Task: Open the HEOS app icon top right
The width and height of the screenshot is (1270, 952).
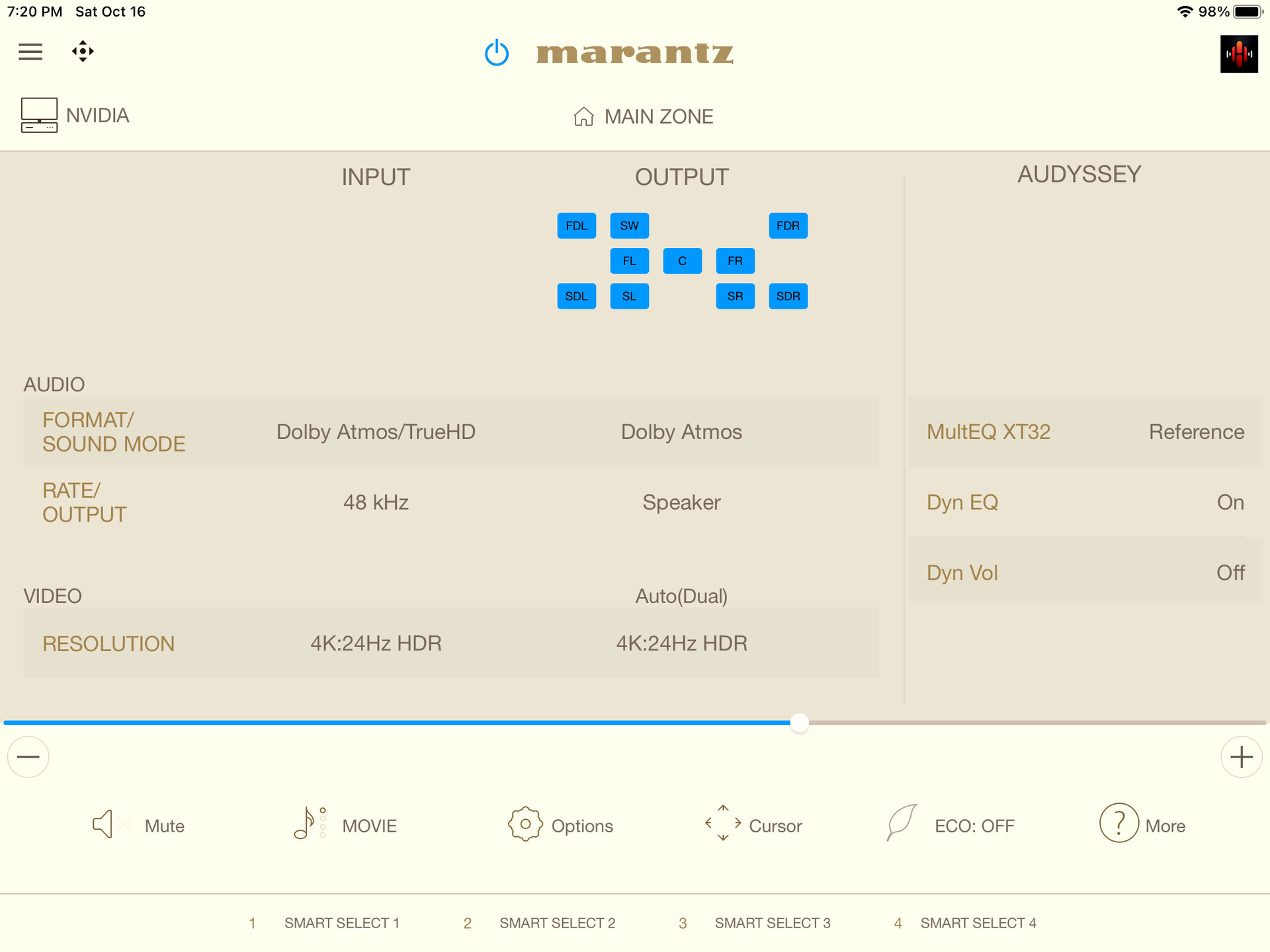Action: (x=1238, y=54)
